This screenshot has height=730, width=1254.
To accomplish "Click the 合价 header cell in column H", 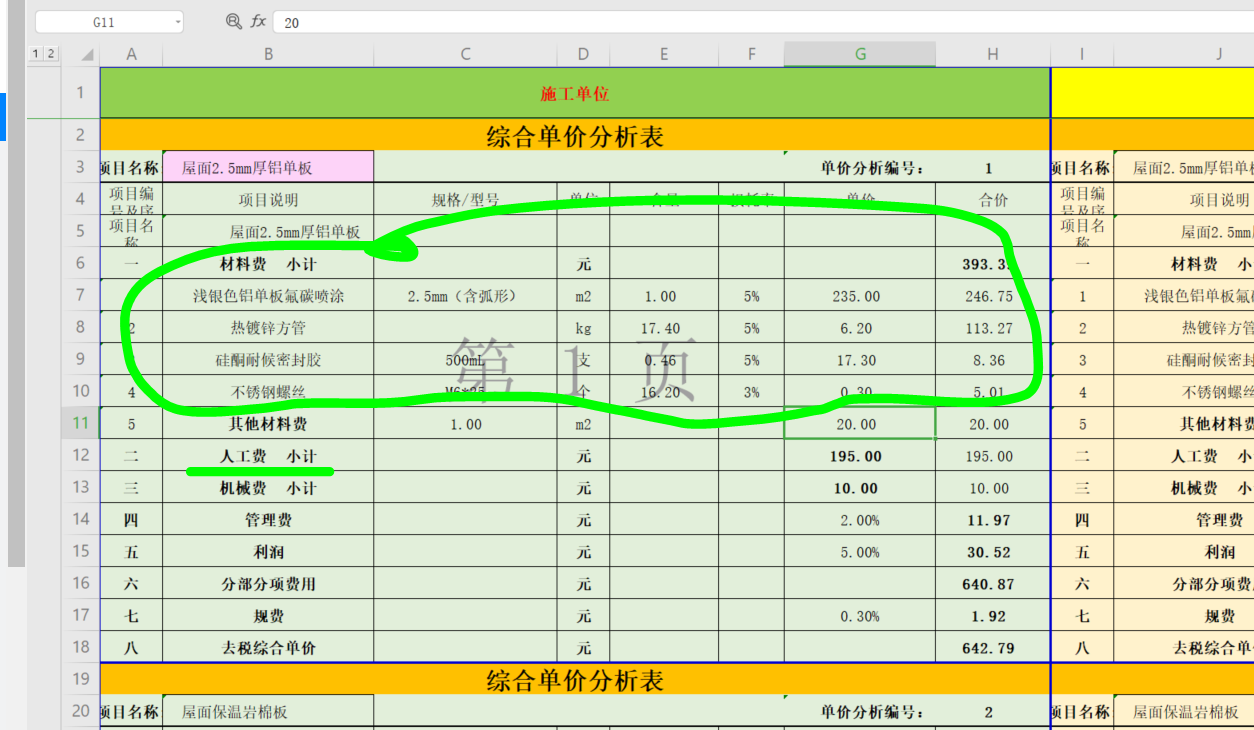I will pyautogui.click(x=993, y=200).
